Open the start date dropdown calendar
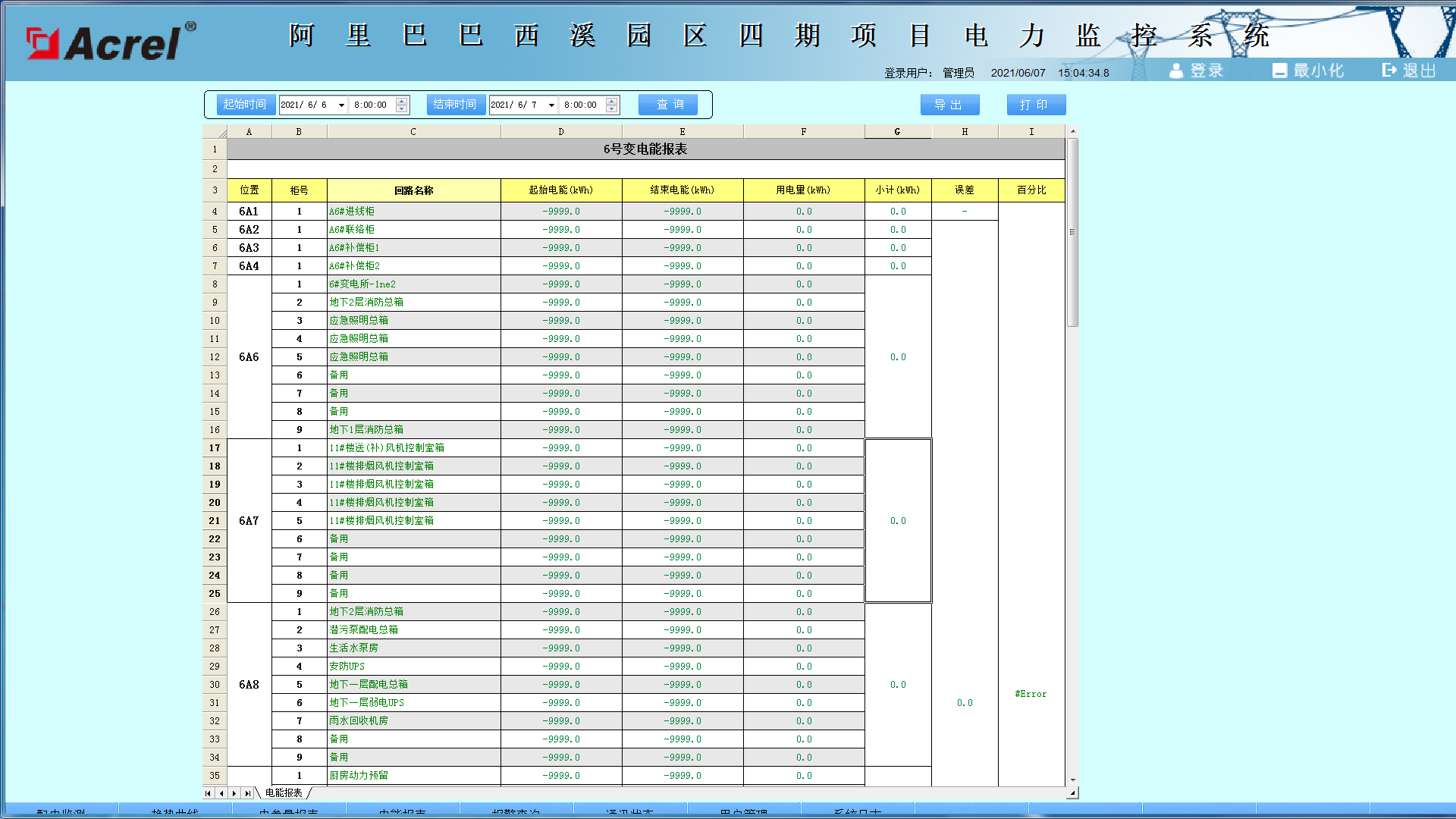Image resolution: width=1456 pixels, height=819 pixels. pos(341,105)
